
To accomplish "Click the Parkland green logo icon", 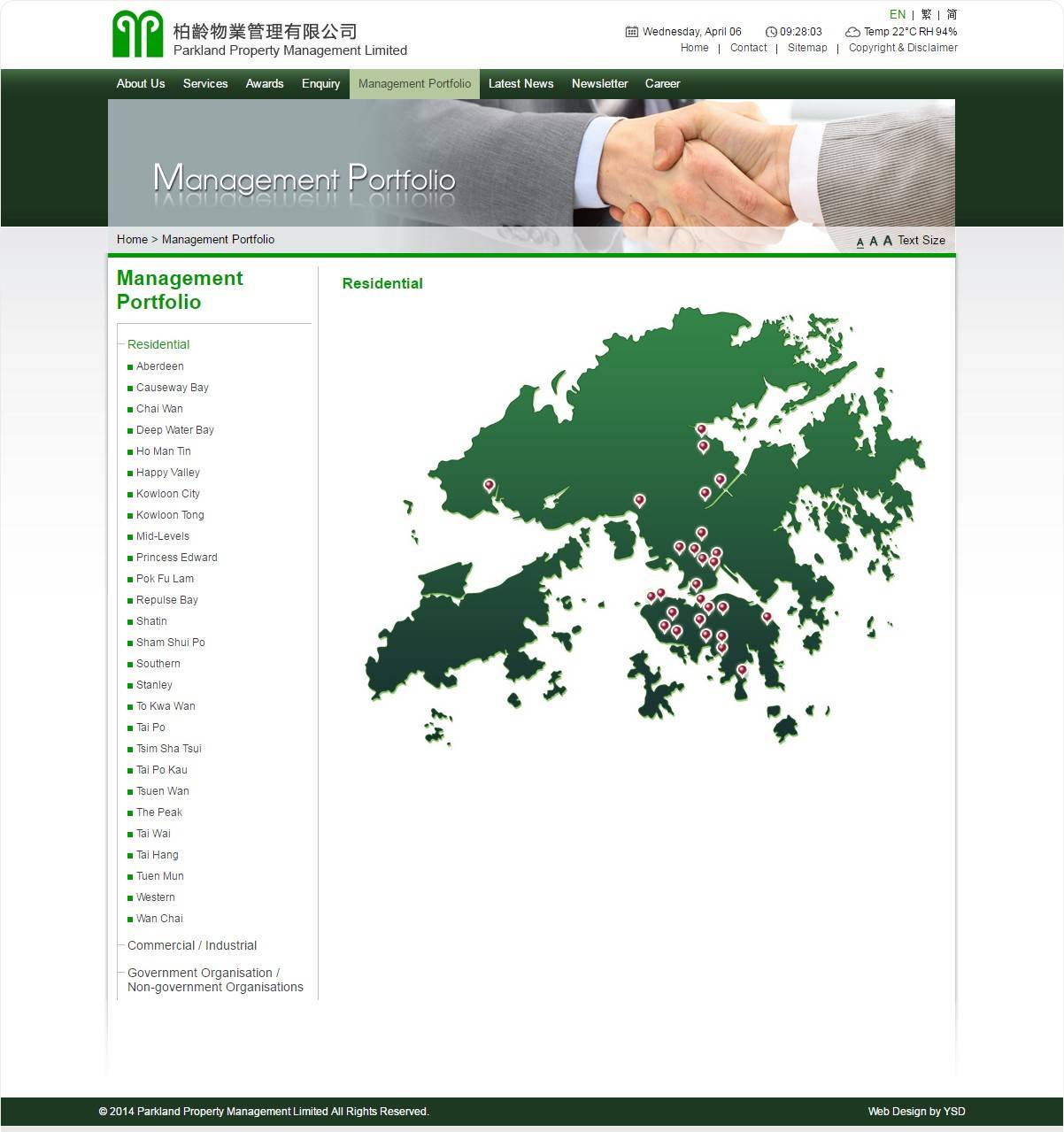I will tap(137, 34).
